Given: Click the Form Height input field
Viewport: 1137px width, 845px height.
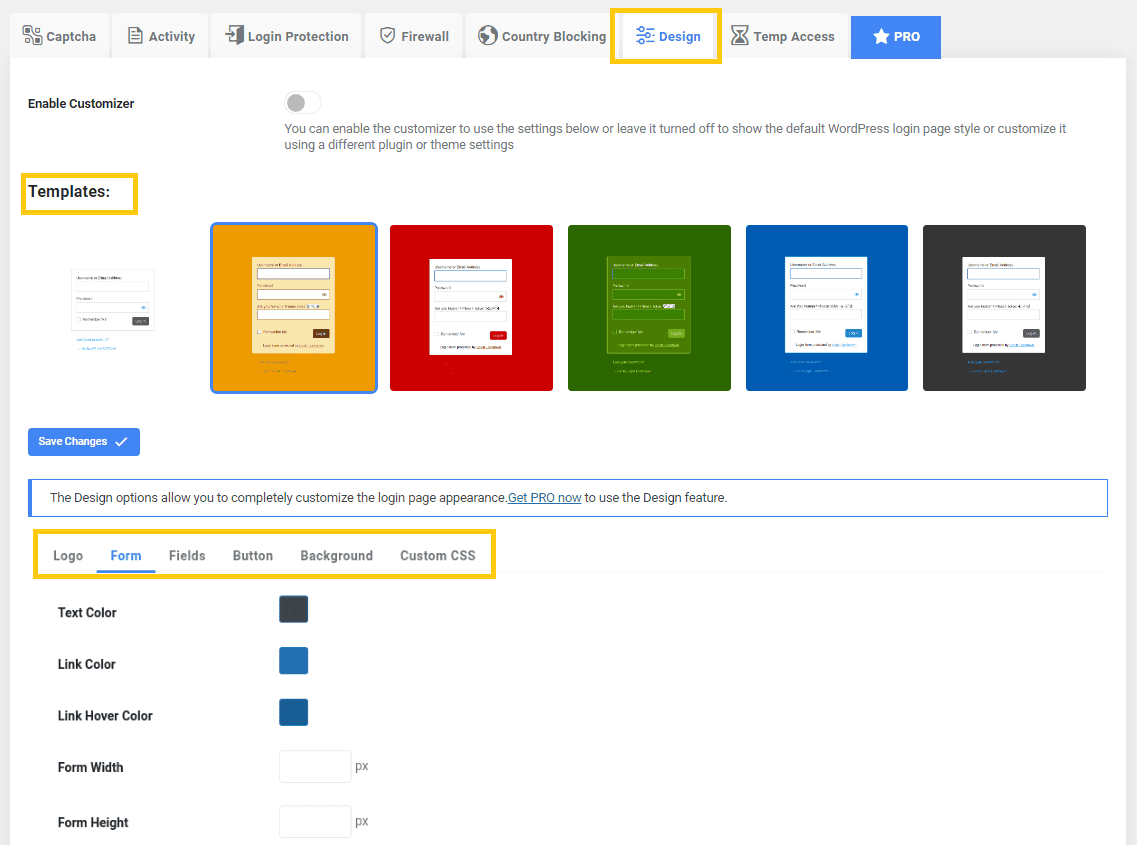Looking at the screenshot, I should coord(315,822).
